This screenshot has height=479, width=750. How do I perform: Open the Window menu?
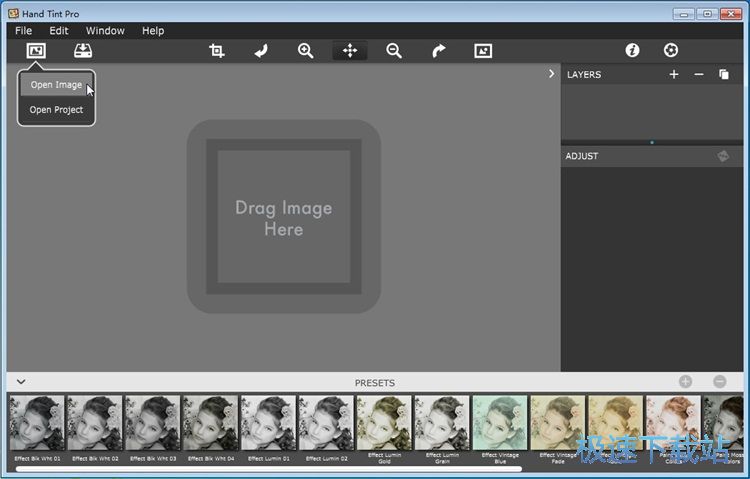105,31
